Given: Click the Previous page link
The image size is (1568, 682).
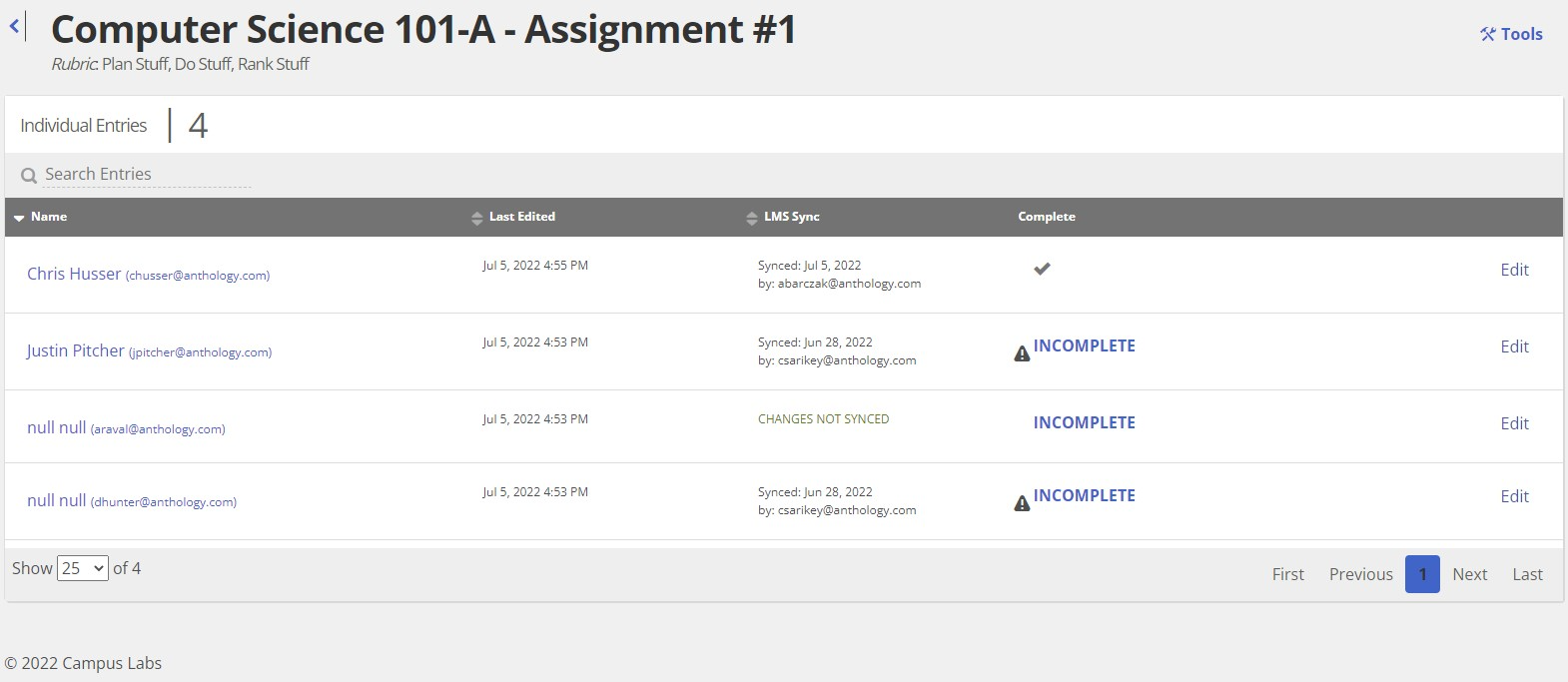Looking at the screenshot, I should [1360, 574].
